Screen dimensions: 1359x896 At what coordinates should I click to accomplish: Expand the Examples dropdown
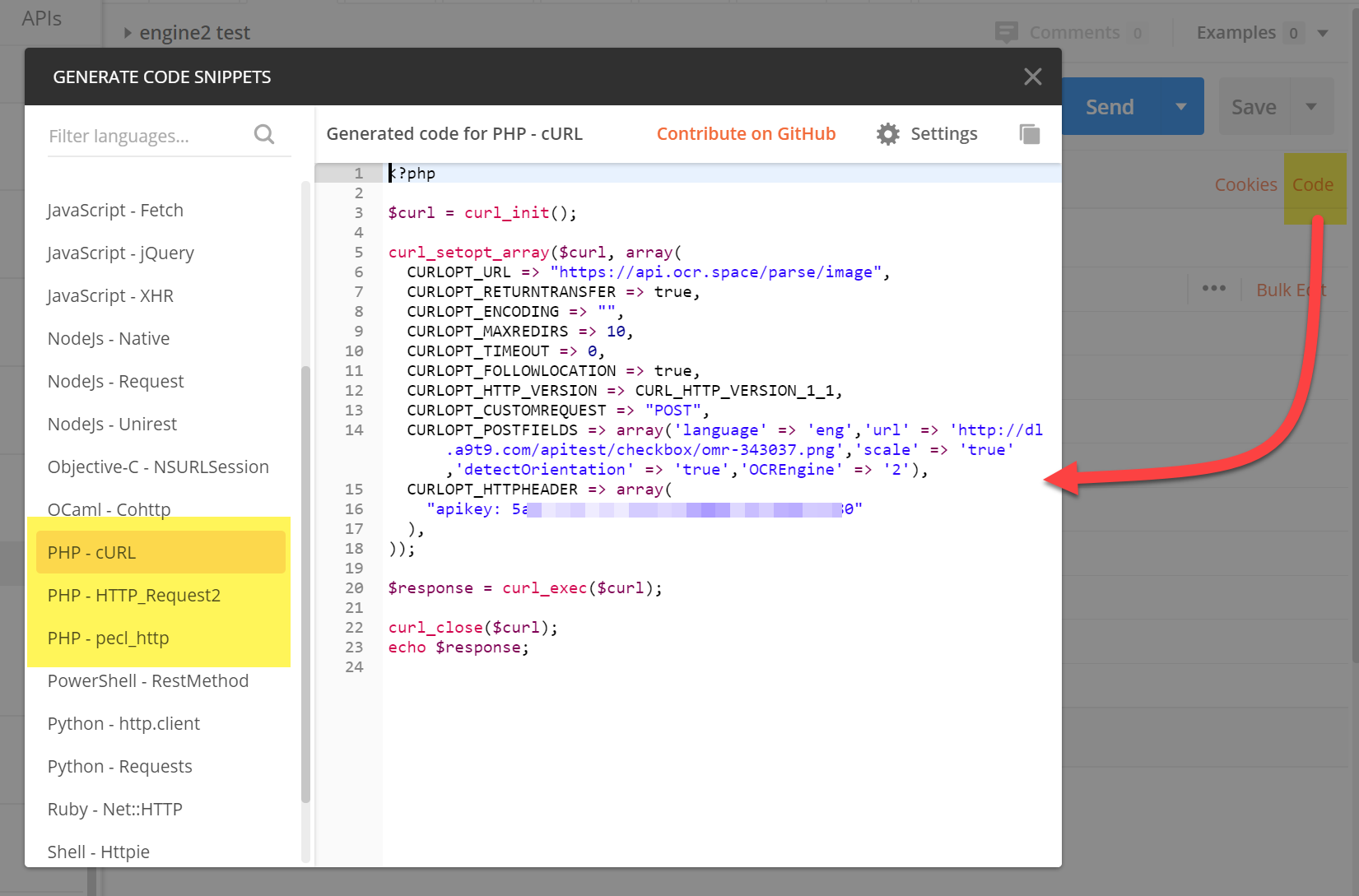pyautogui.click(x=1323, y=34)
